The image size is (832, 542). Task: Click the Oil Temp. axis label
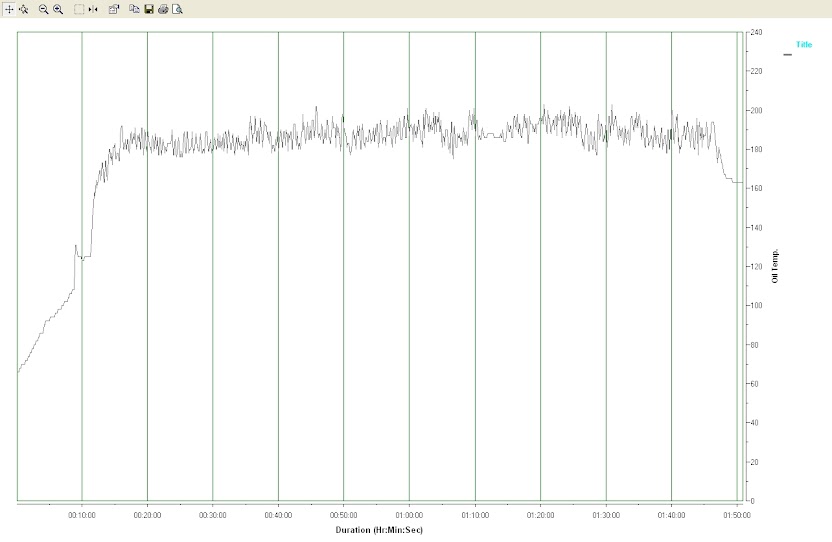coord(775,266)
